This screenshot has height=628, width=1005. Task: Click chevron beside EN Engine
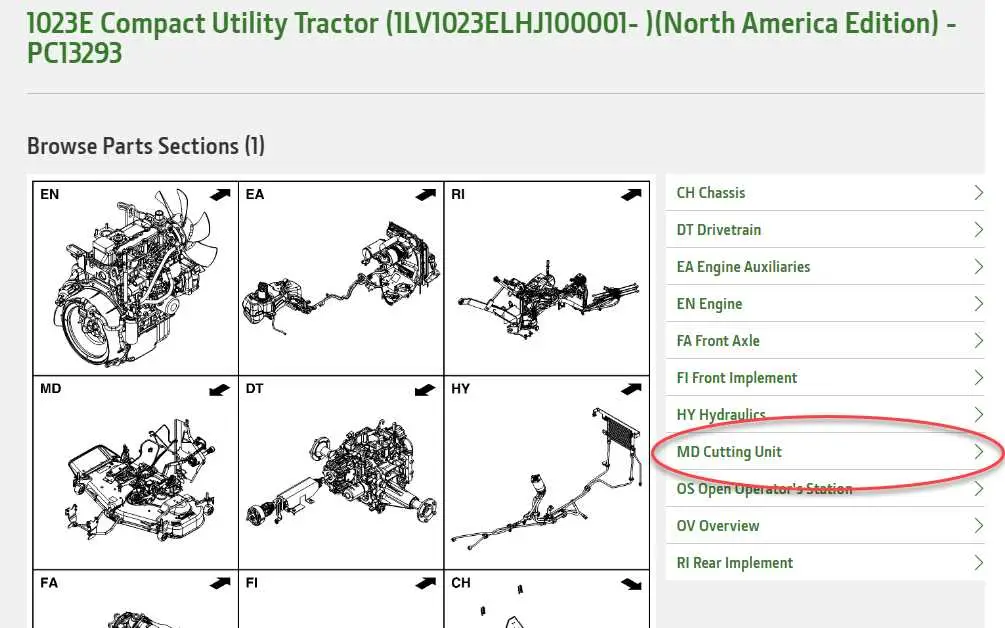click(978, 304)
